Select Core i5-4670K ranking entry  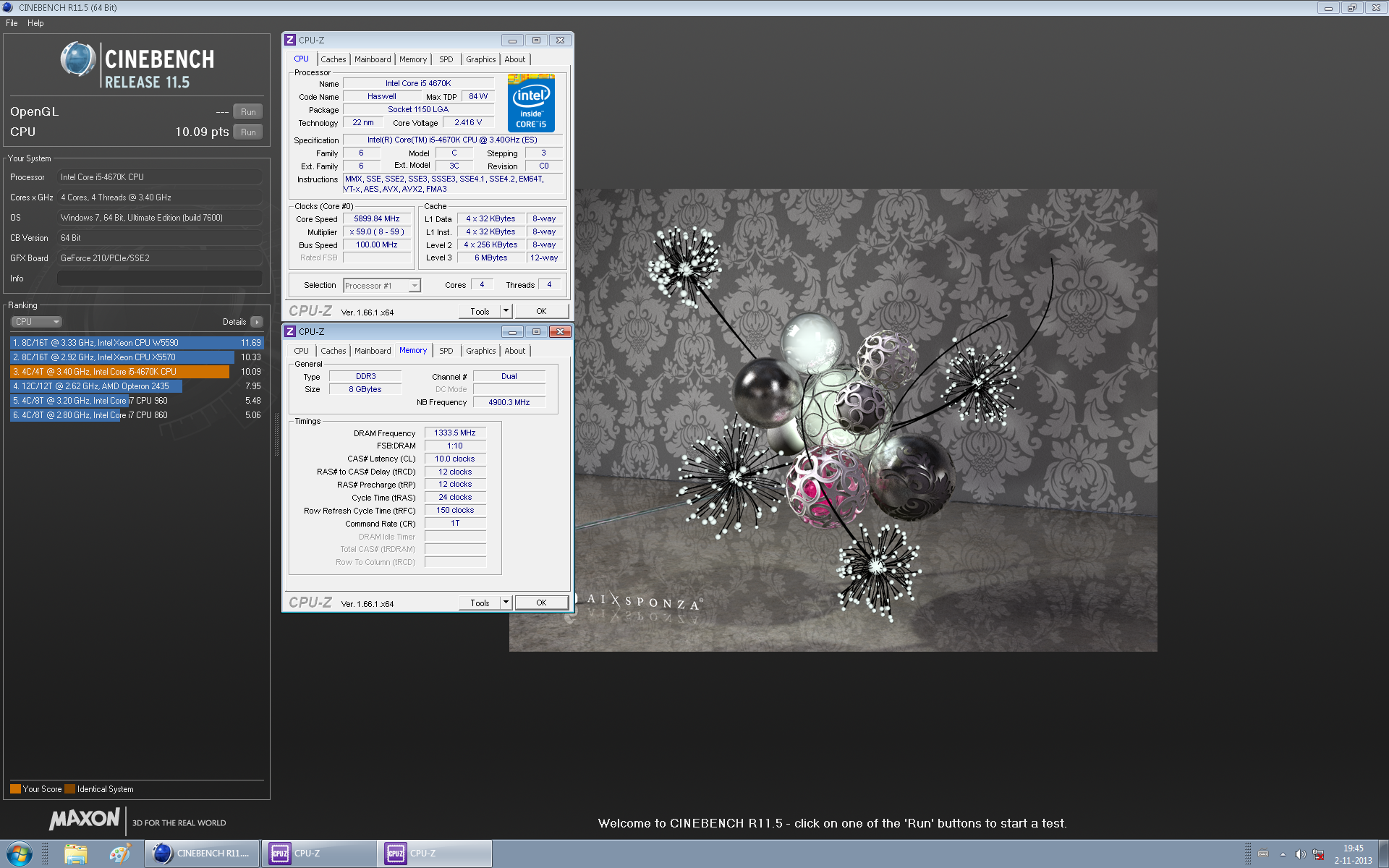pos(137,372)
